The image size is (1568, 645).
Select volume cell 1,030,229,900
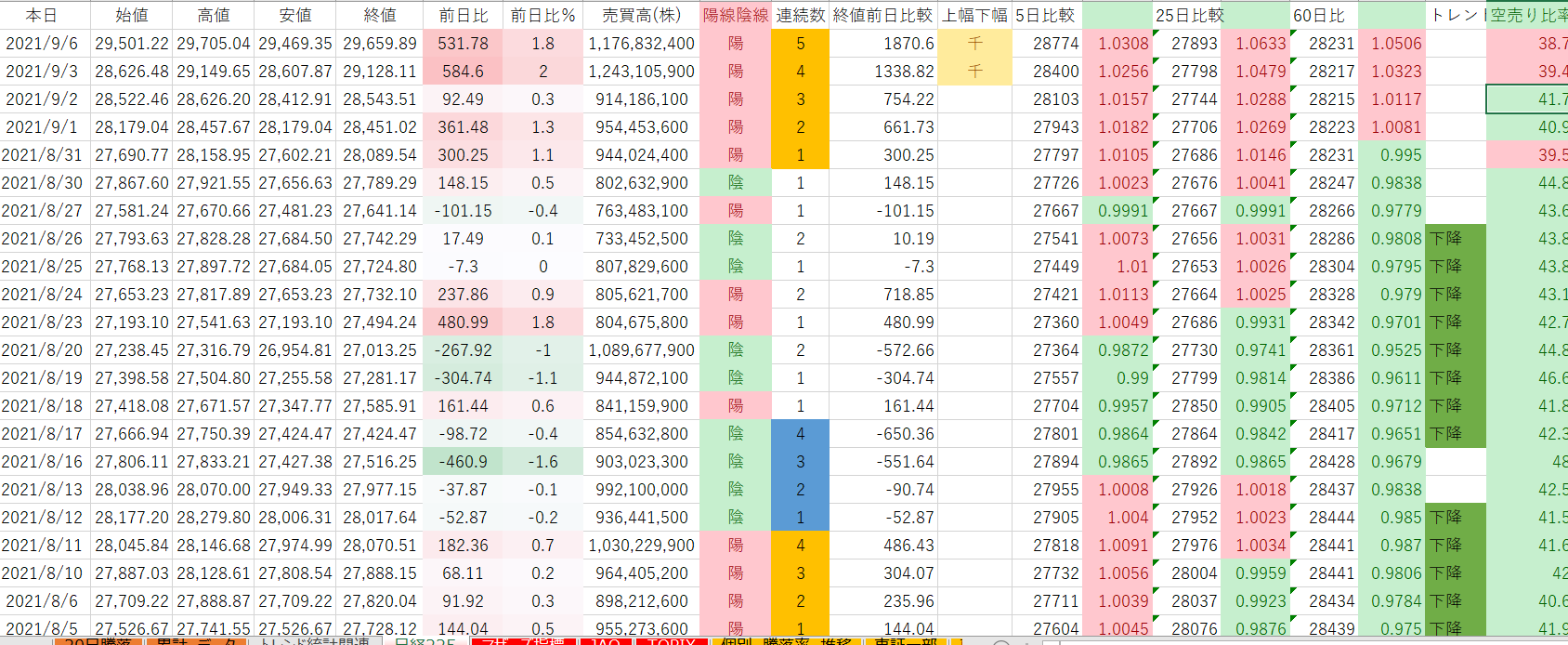[641, 545]
